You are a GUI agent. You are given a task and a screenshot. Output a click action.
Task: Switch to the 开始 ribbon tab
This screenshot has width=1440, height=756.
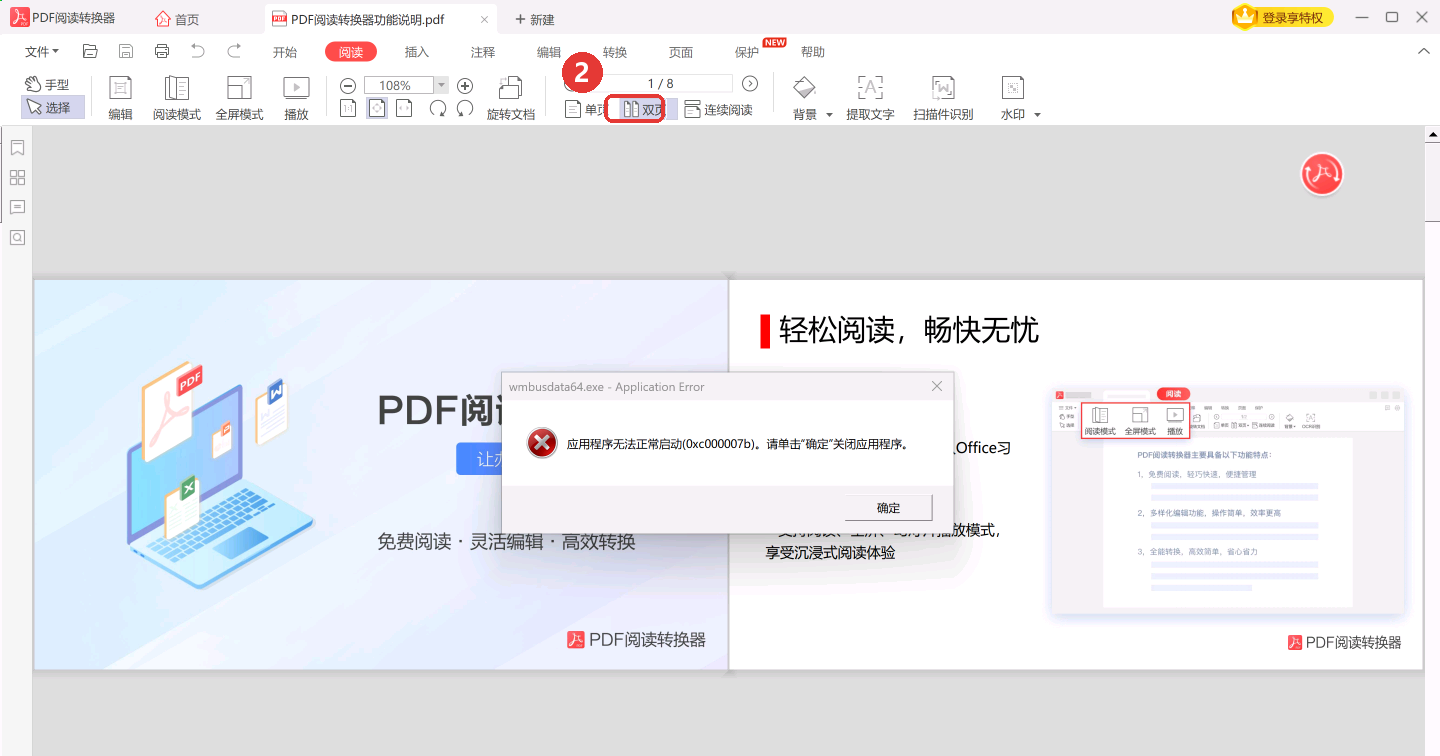click(x=285, y=52)
